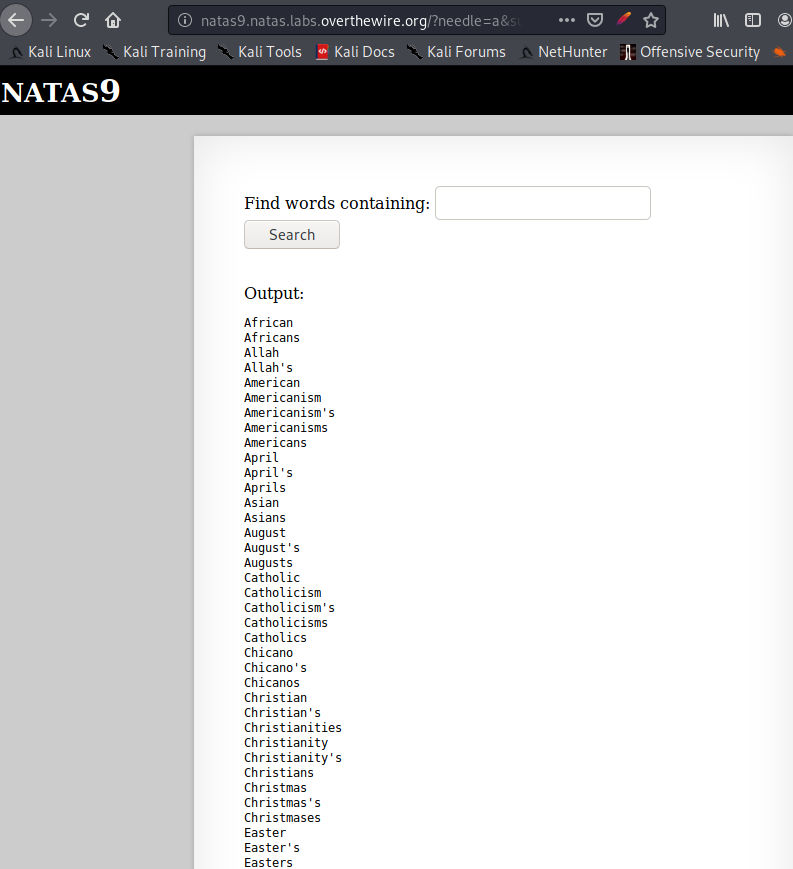Reload the current page
The width and height of the screenshot is (793, 869).
click(x=82, y=20)
